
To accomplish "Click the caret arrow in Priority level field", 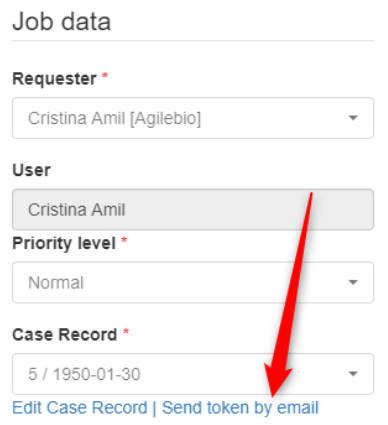I will point(353,282).
